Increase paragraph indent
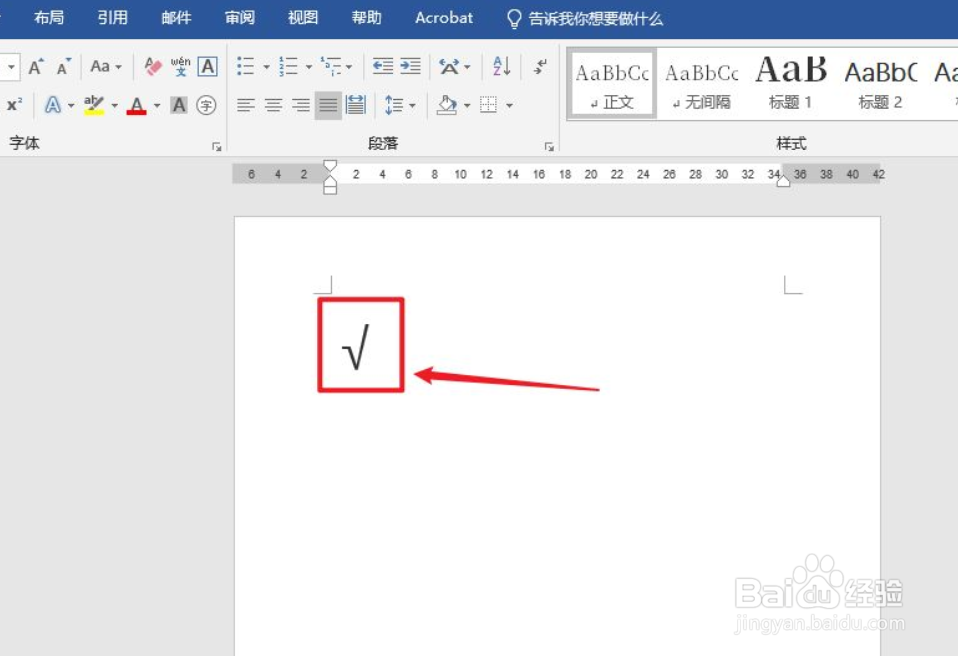This screenshot has height=656, width=958. 411,66
